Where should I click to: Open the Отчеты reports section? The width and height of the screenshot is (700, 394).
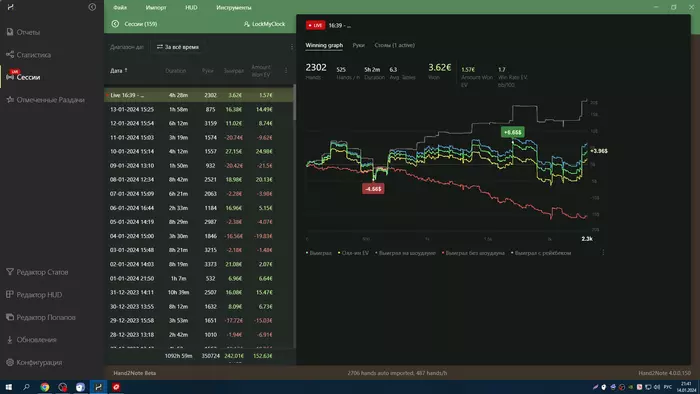23,32
